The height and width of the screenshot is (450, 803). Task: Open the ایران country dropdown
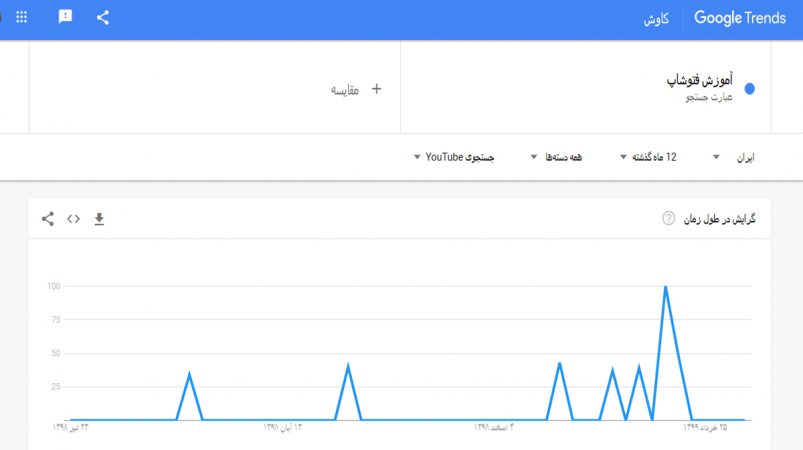pyautogui.click(x=733, y=158)
